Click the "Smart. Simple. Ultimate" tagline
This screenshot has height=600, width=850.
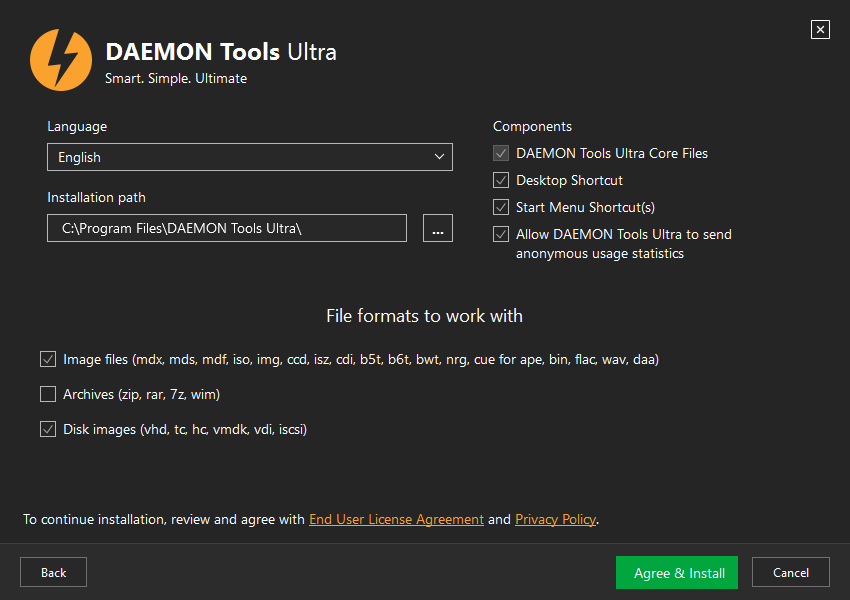pos(176,79)
